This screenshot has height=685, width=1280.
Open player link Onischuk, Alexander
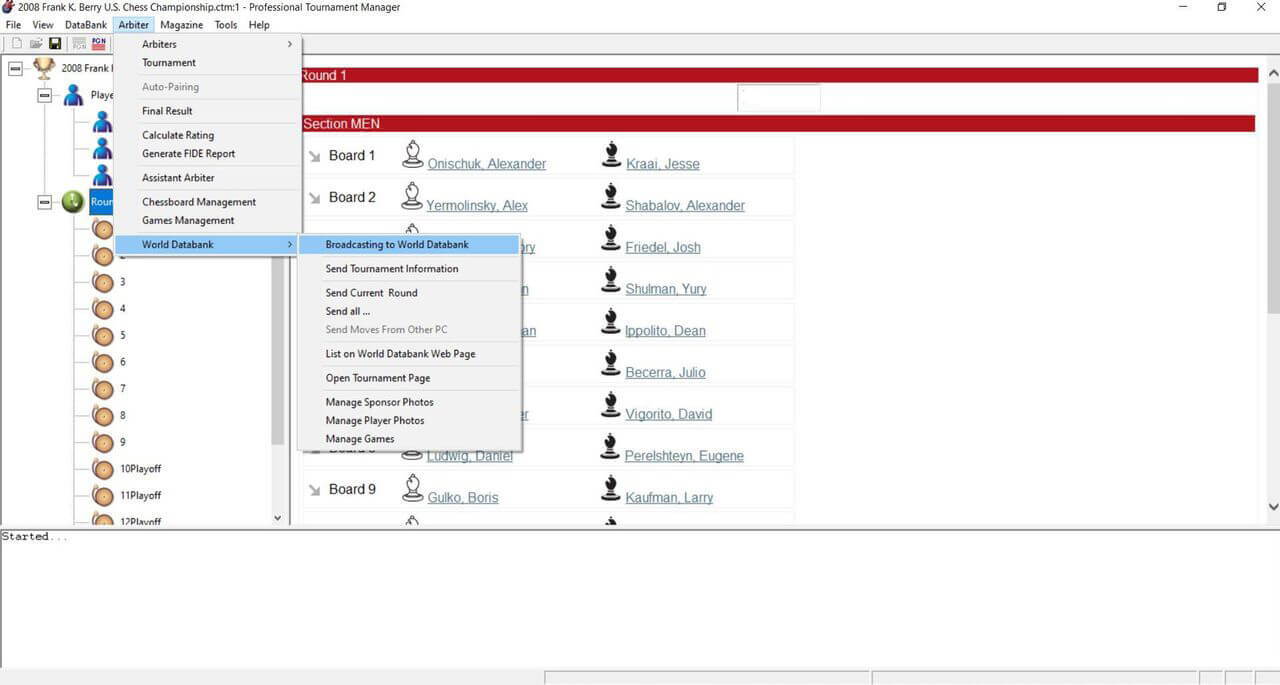(487, 164)
